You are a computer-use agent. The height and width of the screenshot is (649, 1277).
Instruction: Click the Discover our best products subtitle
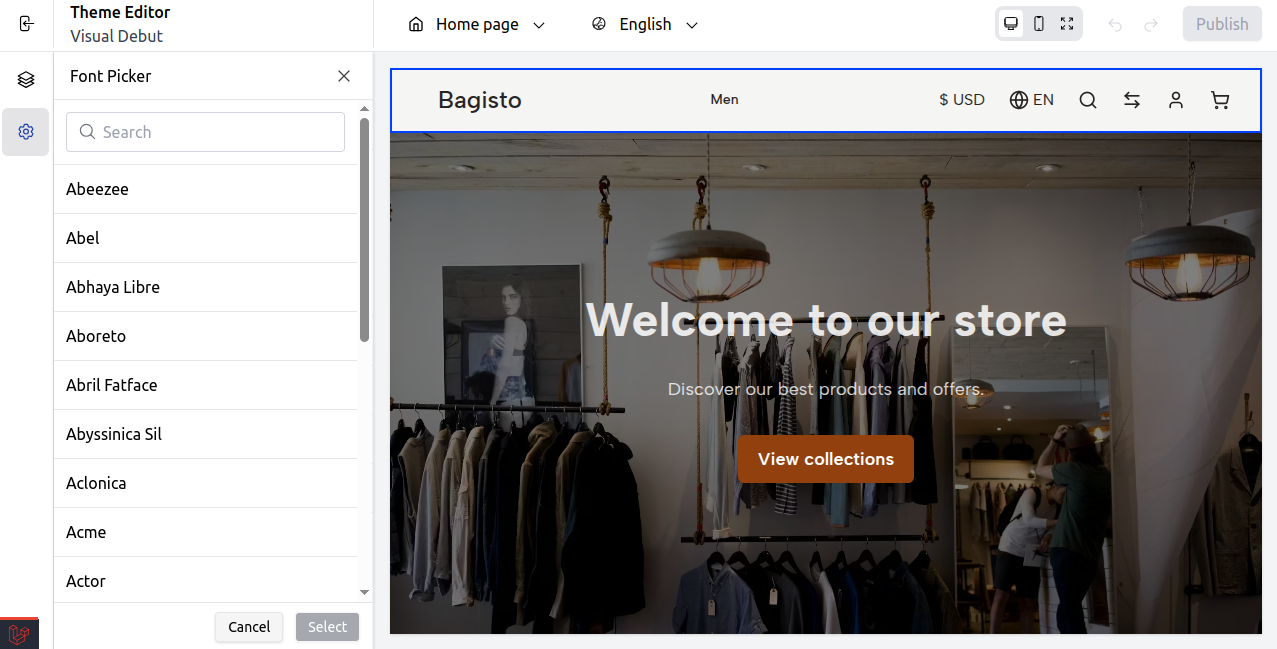coord(826,389)
